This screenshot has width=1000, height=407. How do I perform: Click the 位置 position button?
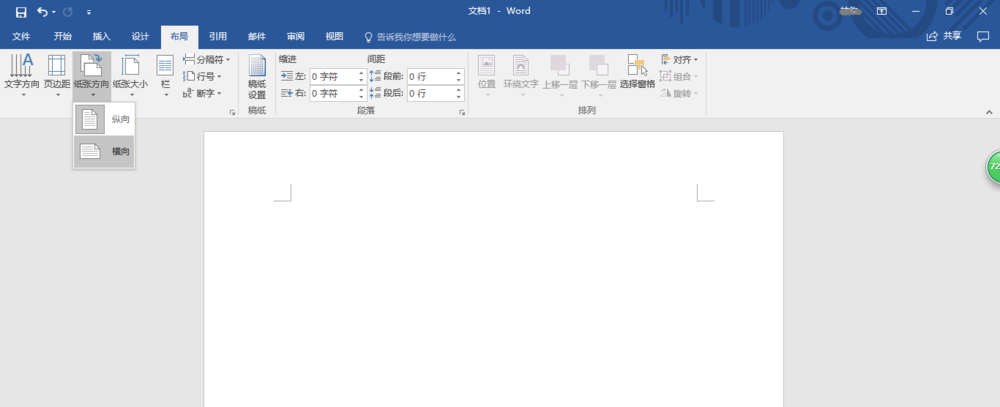487,76
